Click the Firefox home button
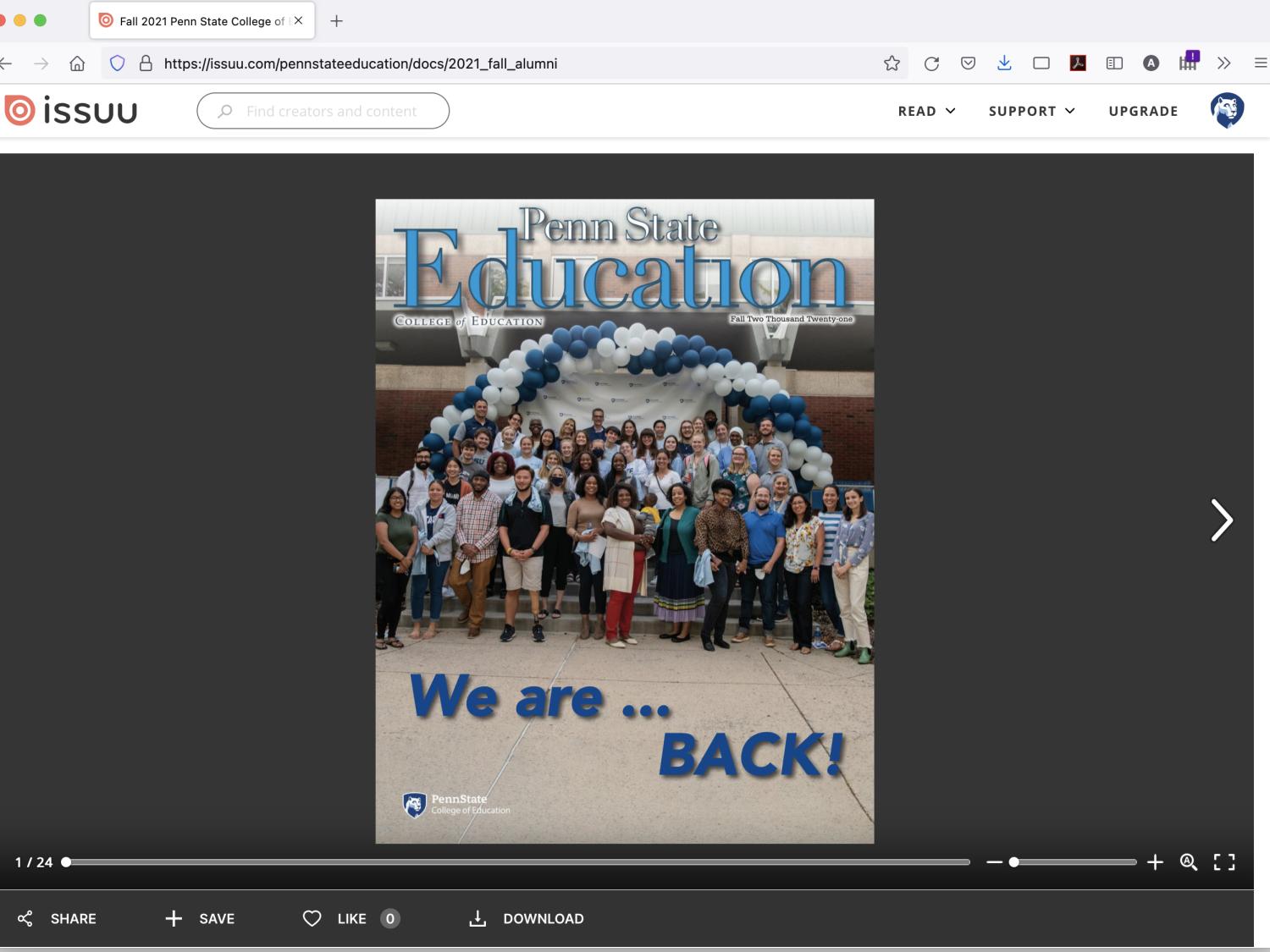Image resolution: width=1270 pixels, height=952 pixels. click(77, 63)
